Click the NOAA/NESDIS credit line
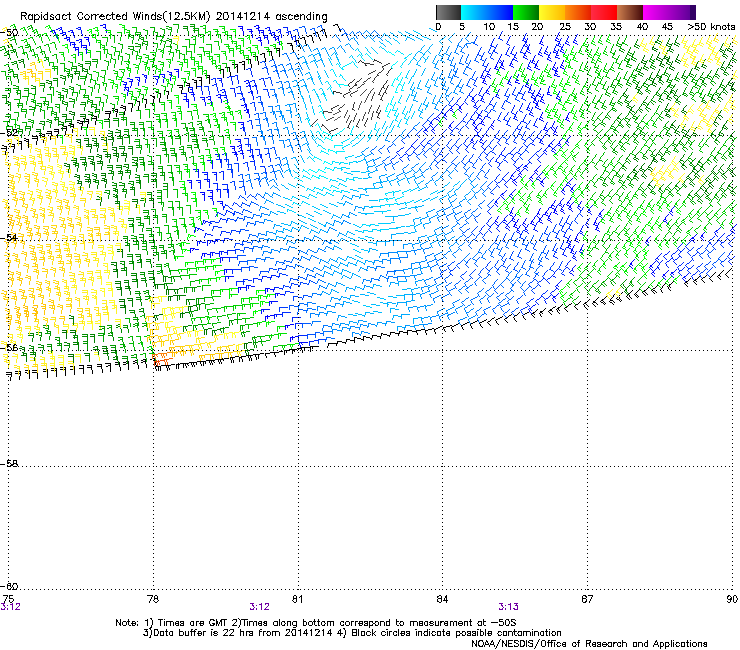This screenshot has width=740, height=650. pyautogui.click(x=589, y=644)
